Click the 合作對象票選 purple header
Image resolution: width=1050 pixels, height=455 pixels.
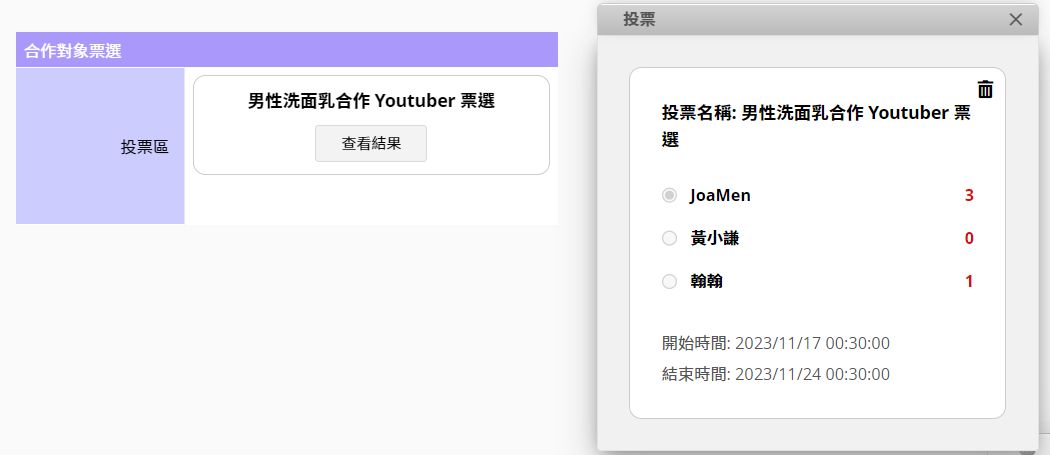[286, 50]
